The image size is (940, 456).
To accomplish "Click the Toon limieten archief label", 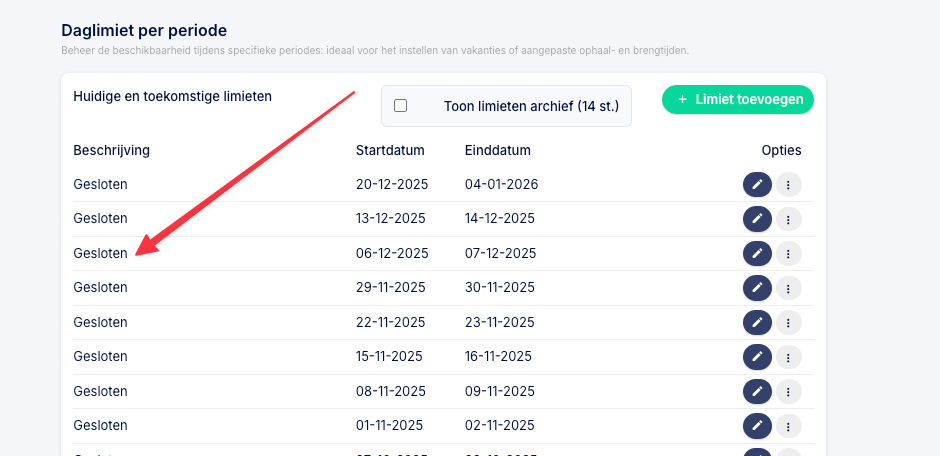I will [531, 106].
